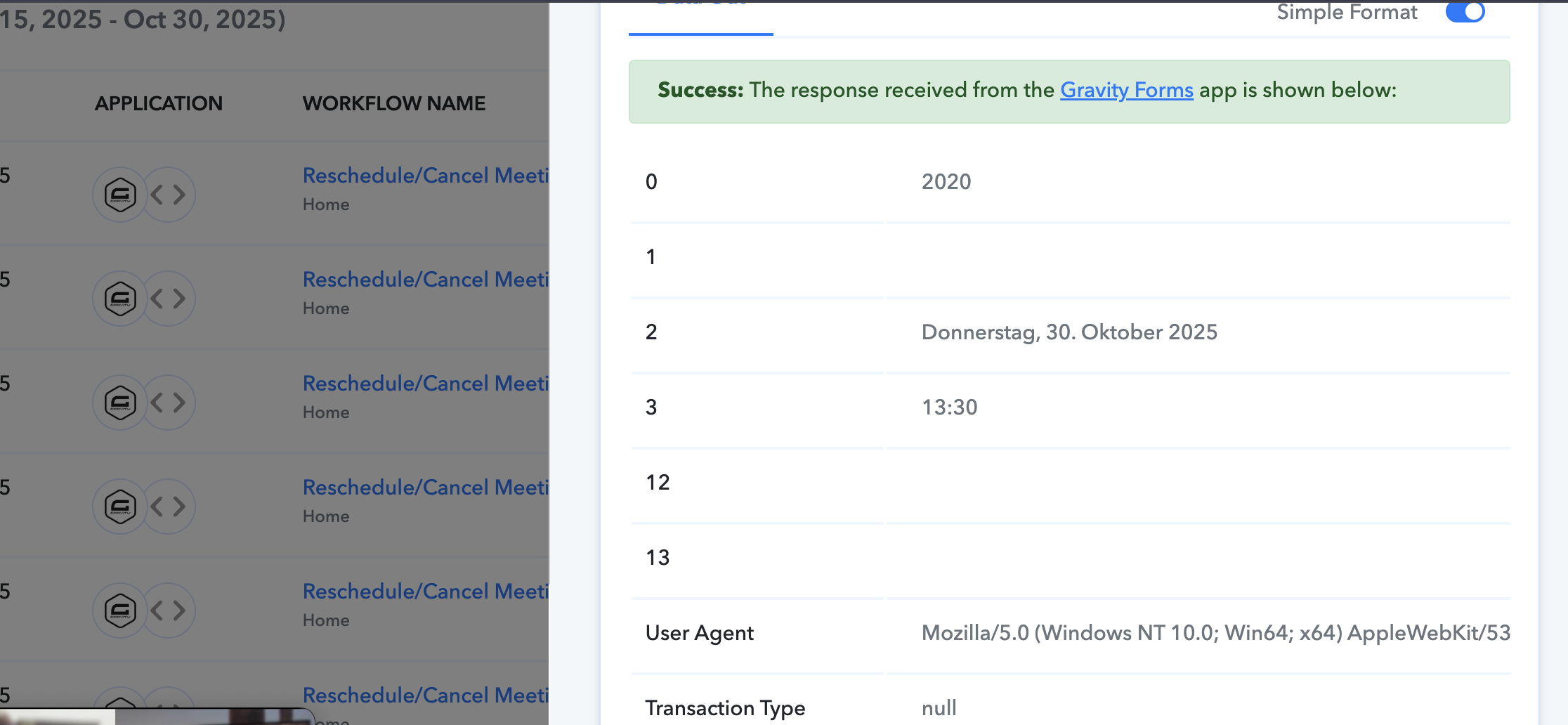
Task: Select the Gravity Forms icon on the second workflow row
Action: pos(119,299)
